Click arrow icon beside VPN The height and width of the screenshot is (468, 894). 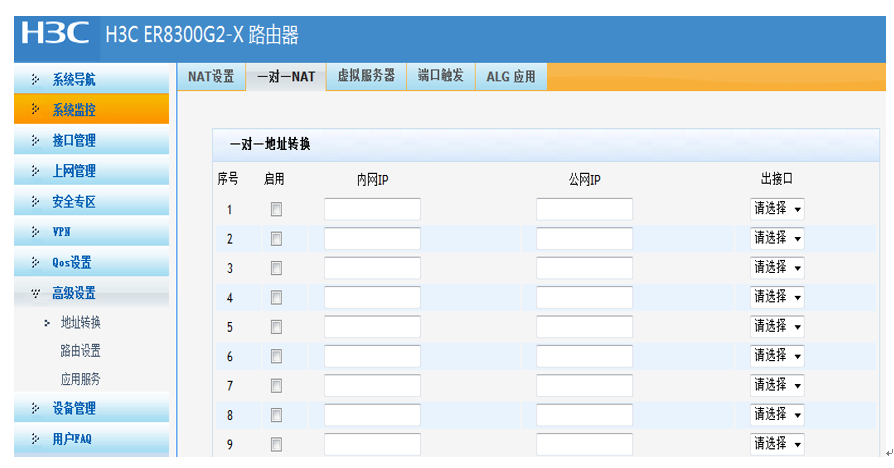36,232
